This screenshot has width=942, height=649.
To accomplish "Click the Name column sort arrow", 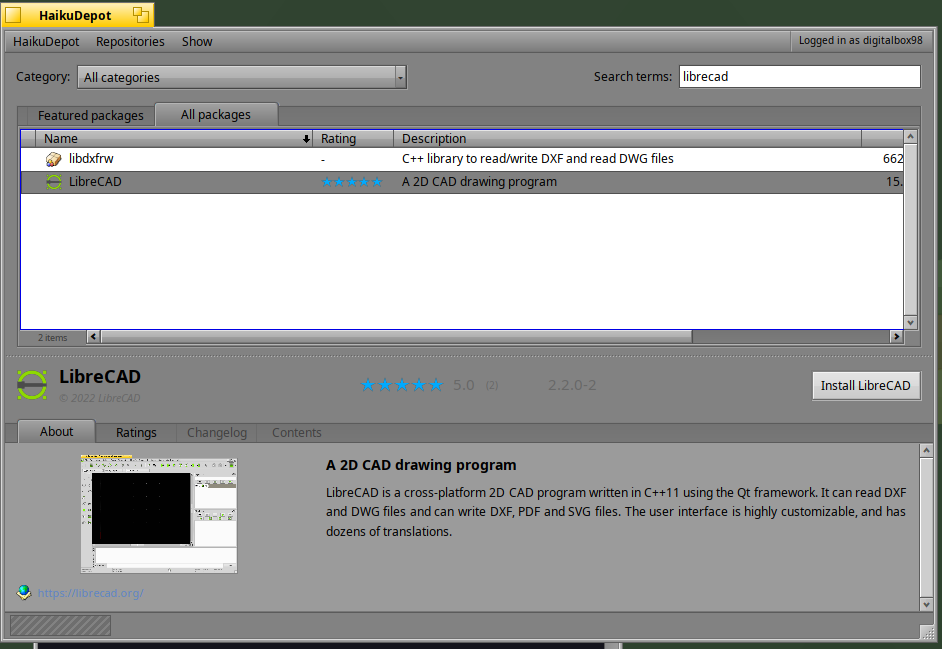I will click(x=306, y=139).
